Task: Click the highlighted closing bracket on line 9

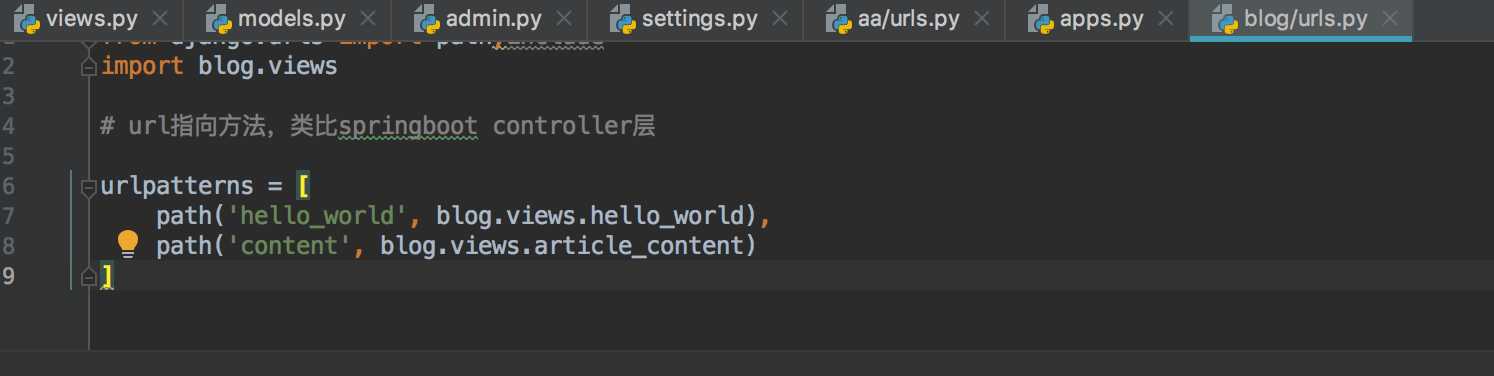Action: pyautogui.click(x=107, y=276)
